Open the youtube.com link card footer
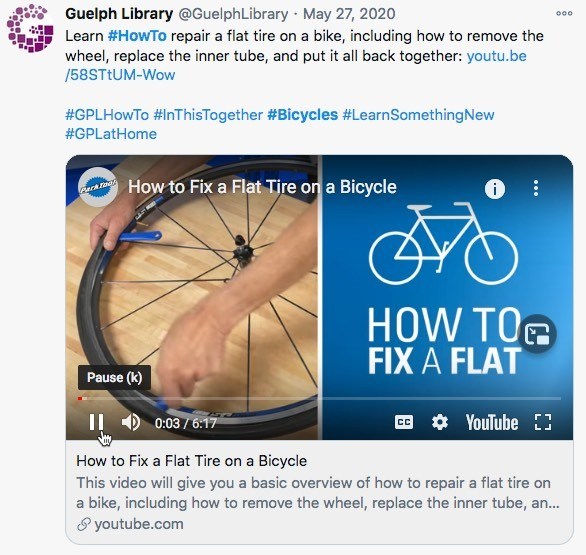Image resolution: width=586 pixels, height=555 pixels. (130, 524)
